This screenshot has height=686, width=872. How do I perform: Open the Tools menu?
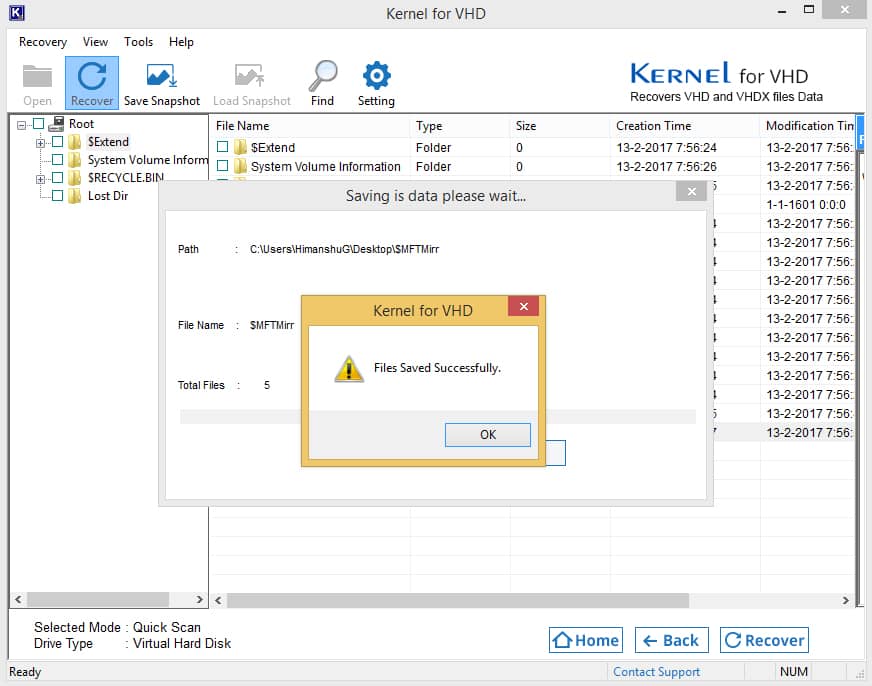point(138,42)
